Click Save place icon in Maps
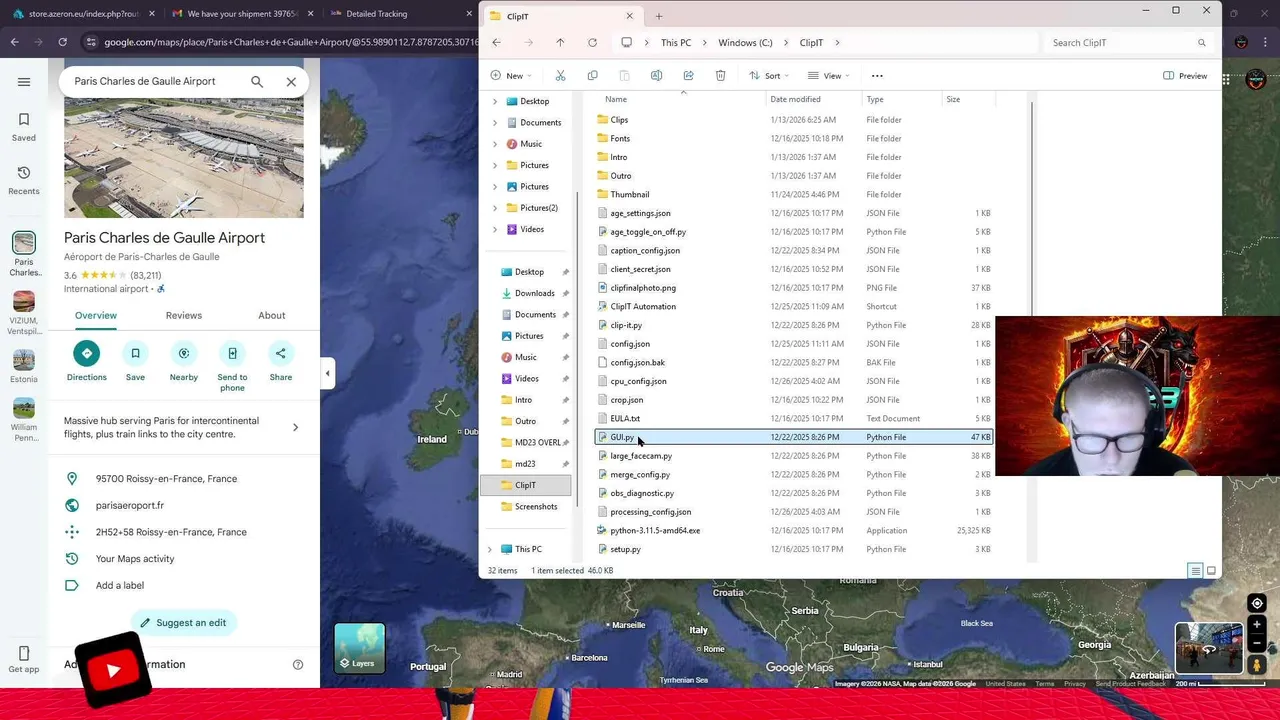Viewport: 1280px width, 720px height. pos(135,353)
